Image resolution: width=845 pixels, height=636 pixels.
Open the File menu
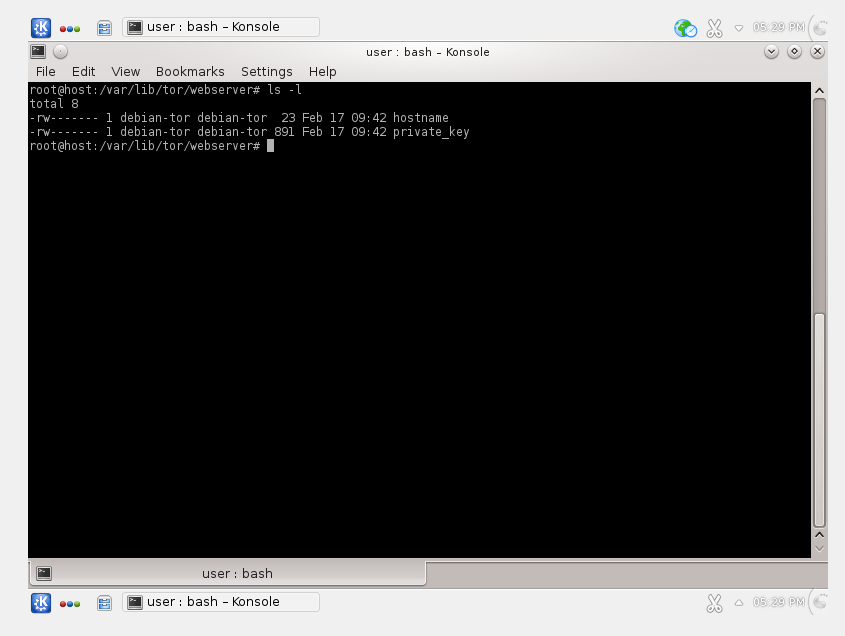tap(46, 72)
